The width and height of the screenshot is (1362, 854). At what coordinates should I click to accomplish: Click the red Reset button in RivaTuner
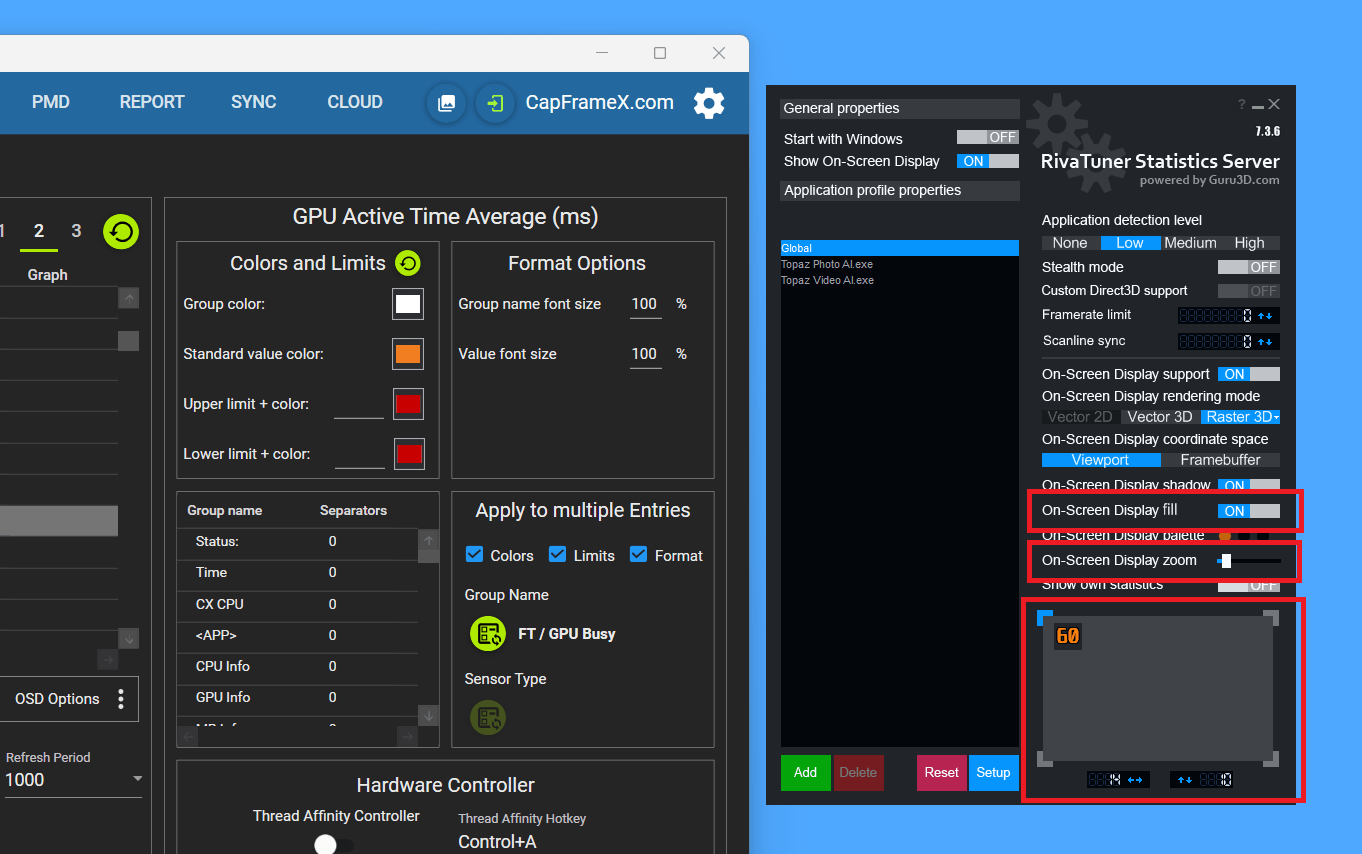(942, 772)
